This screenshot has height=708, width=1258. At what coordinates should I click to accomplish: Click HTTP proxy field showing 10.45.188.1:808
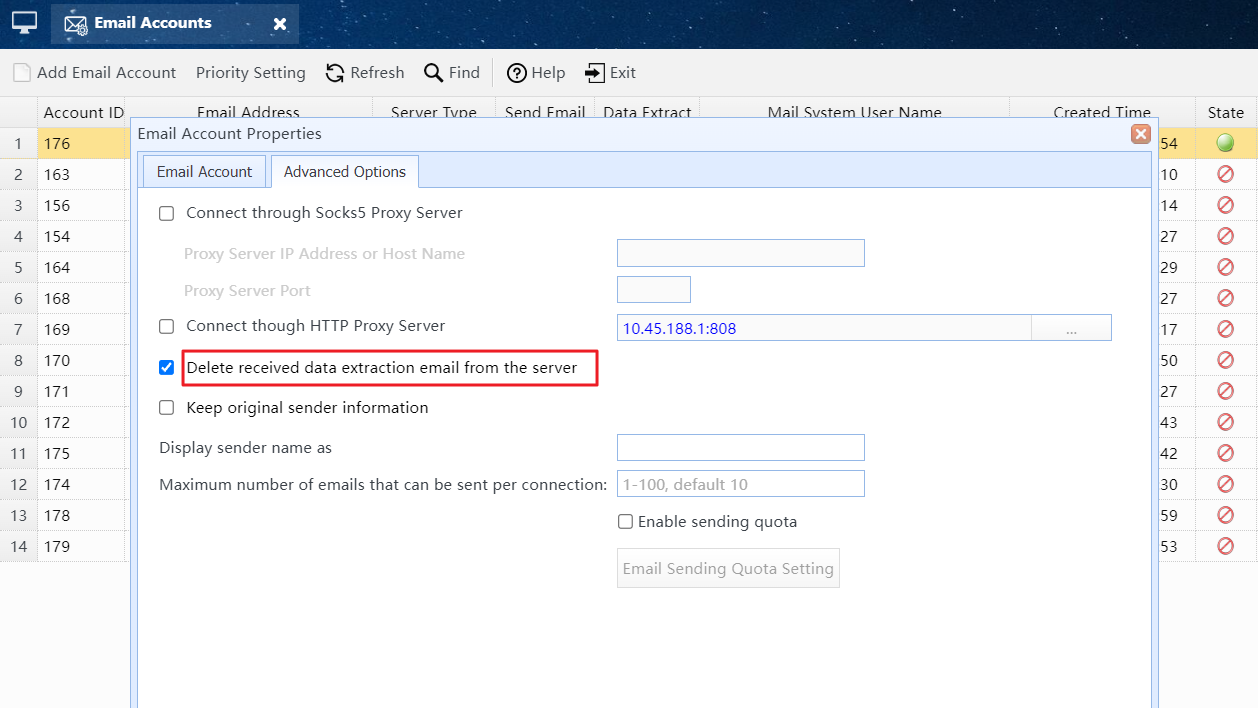pyautogui.click(x=824, y=328)
